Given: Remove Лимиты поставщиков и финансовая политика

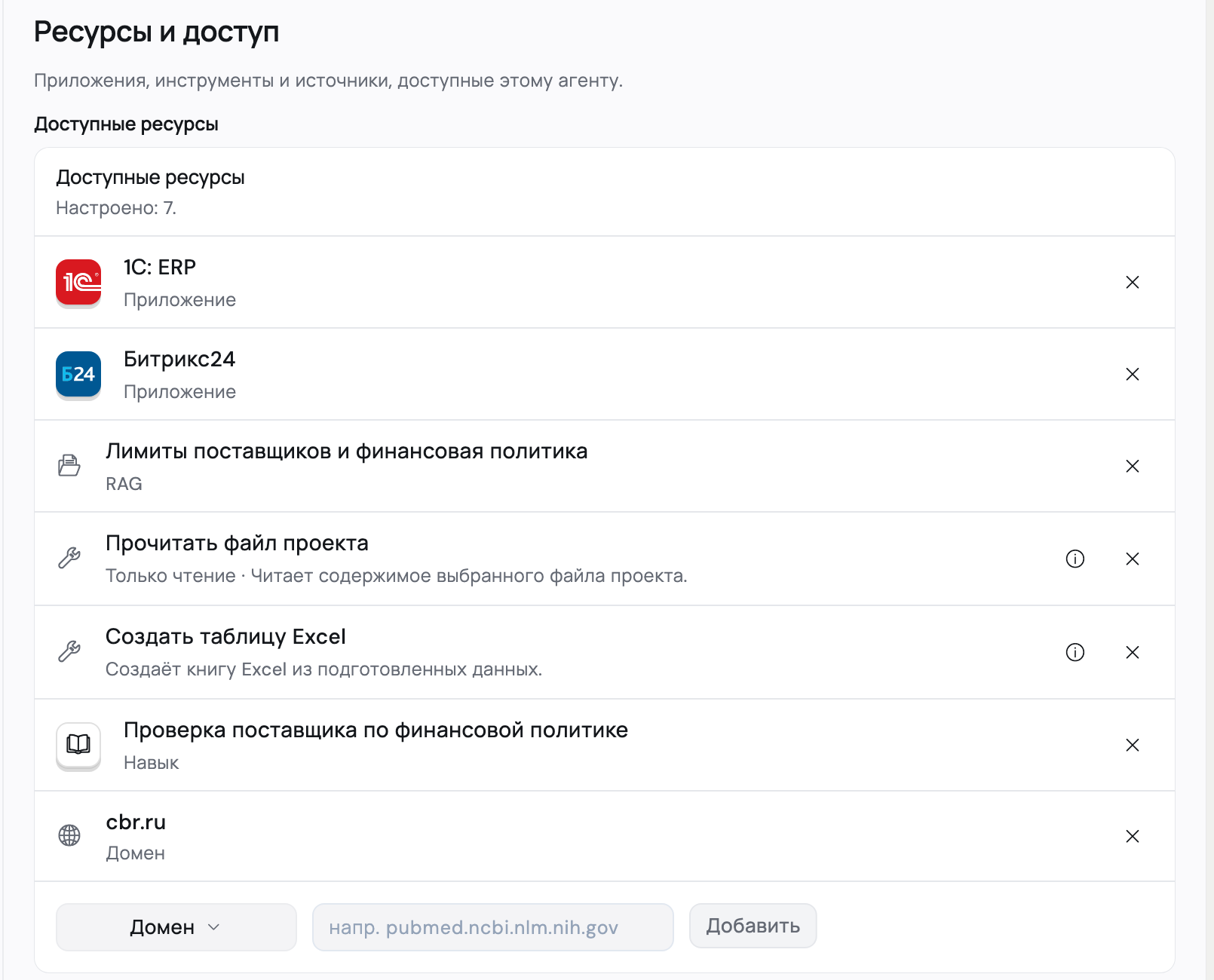Looking at the screenshot, I should pyautogui.click(x=1133, y=467).
